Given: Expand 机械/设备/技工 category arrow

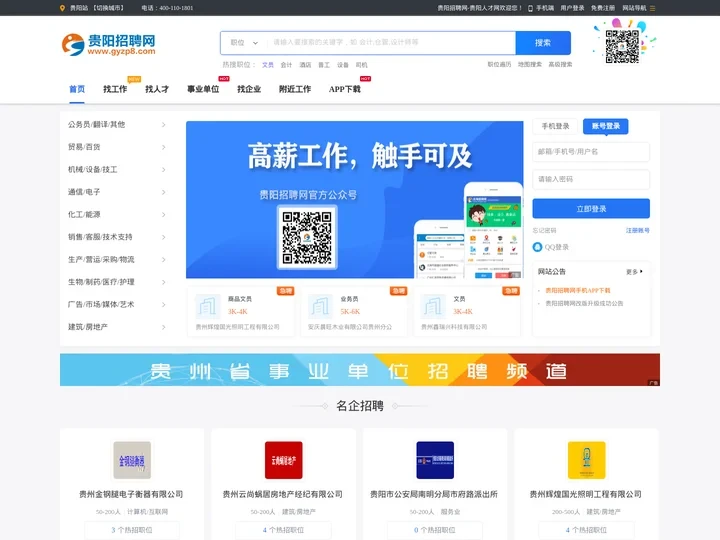Looking at the screenshot, I should (163, 170).
